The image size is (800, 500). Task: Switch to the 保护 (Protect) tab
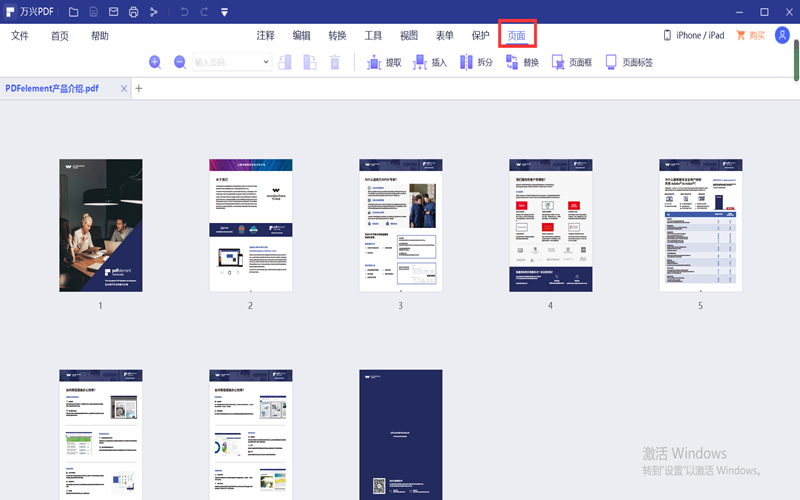(x=481, y=36)
